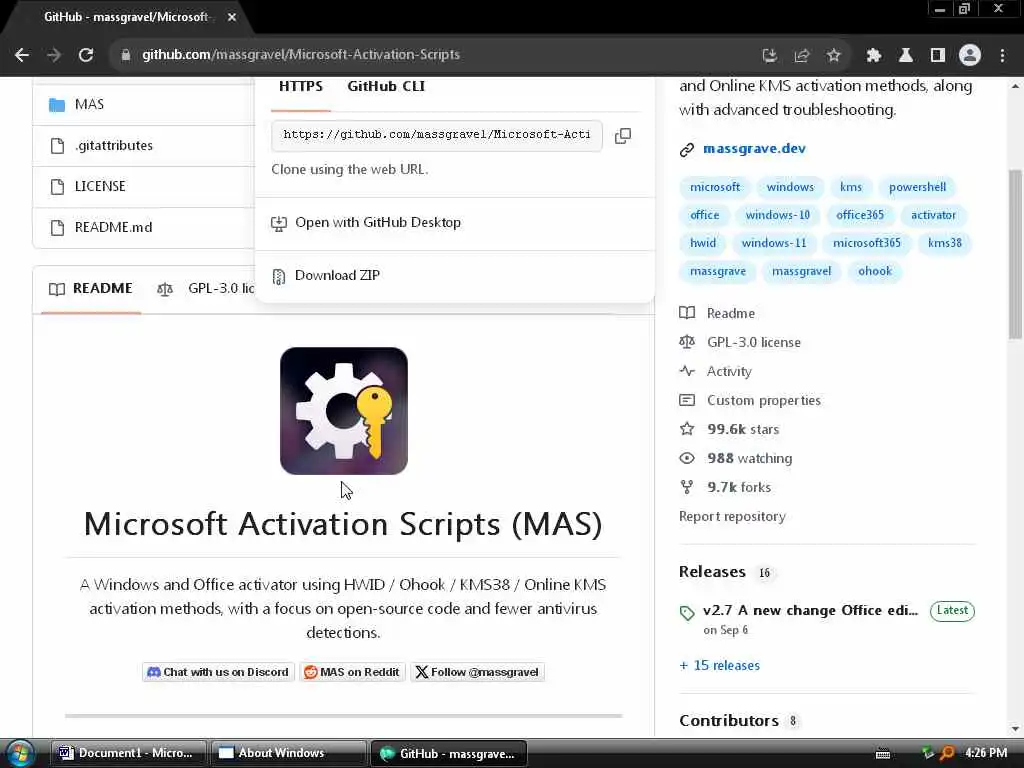The image size is (1024, 768).
Task: Click the office topic tag
Action: click(x=705, y=216)
